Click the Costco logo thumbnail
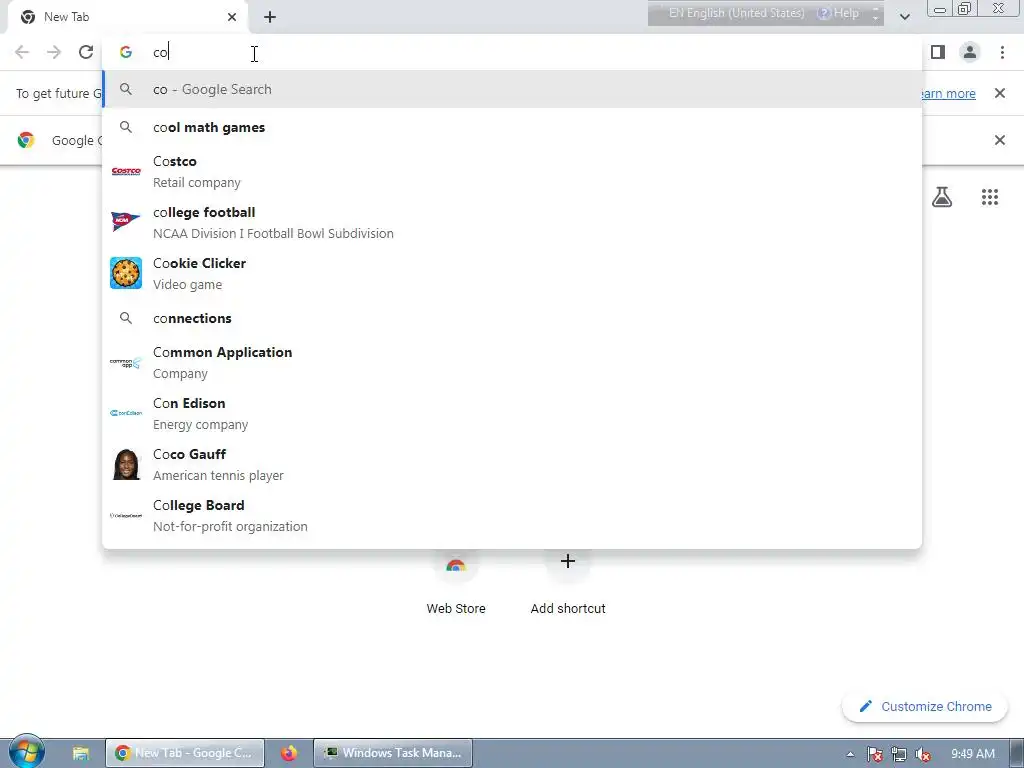This screenshot has width=1024, height=768. (x=126, y=171)
